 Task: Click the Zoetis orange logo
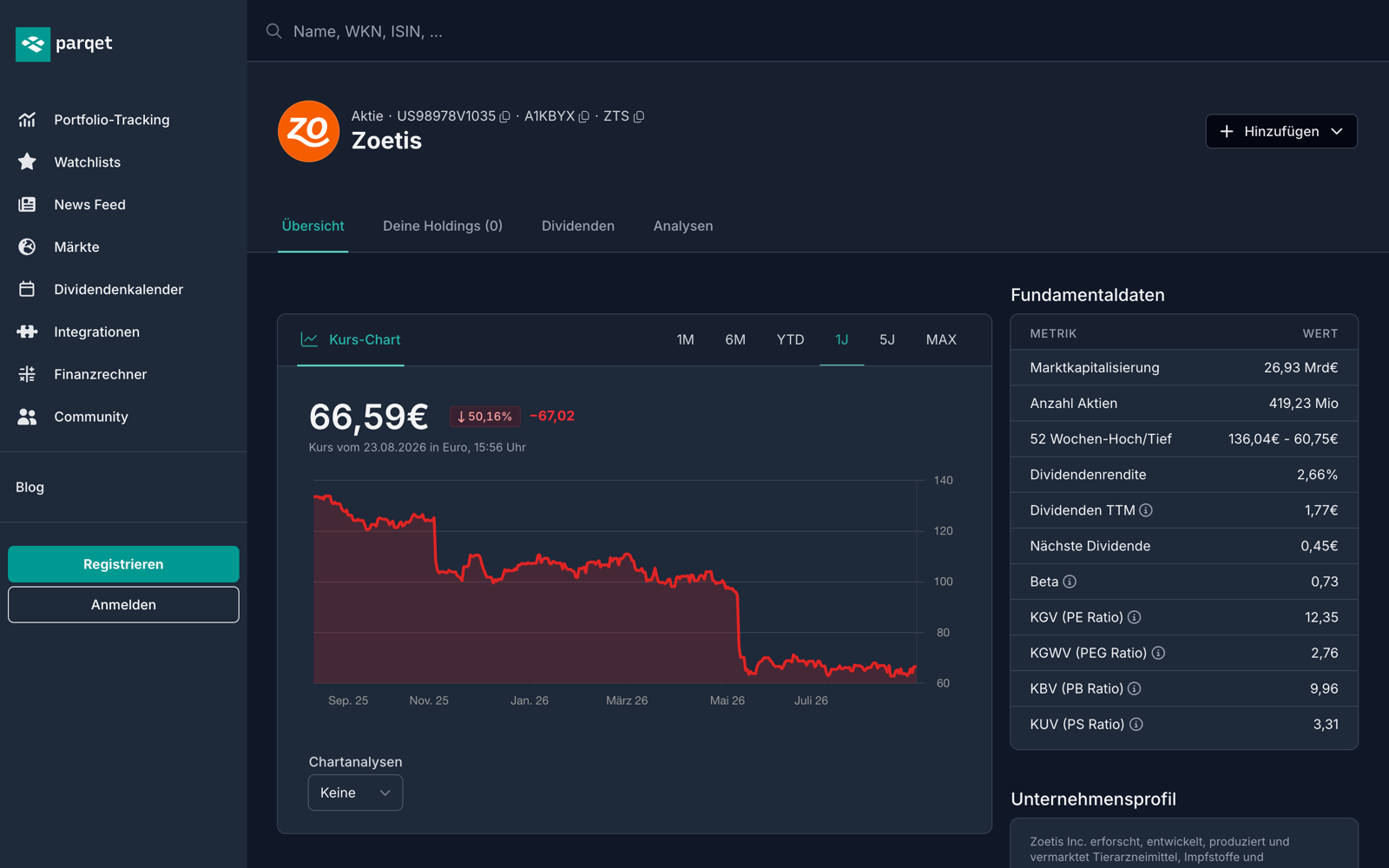308,131
